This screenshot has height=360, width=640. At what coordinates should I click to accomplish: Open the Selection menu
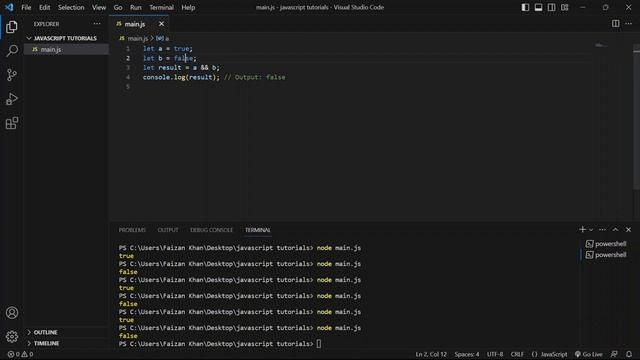pos(71,7)
